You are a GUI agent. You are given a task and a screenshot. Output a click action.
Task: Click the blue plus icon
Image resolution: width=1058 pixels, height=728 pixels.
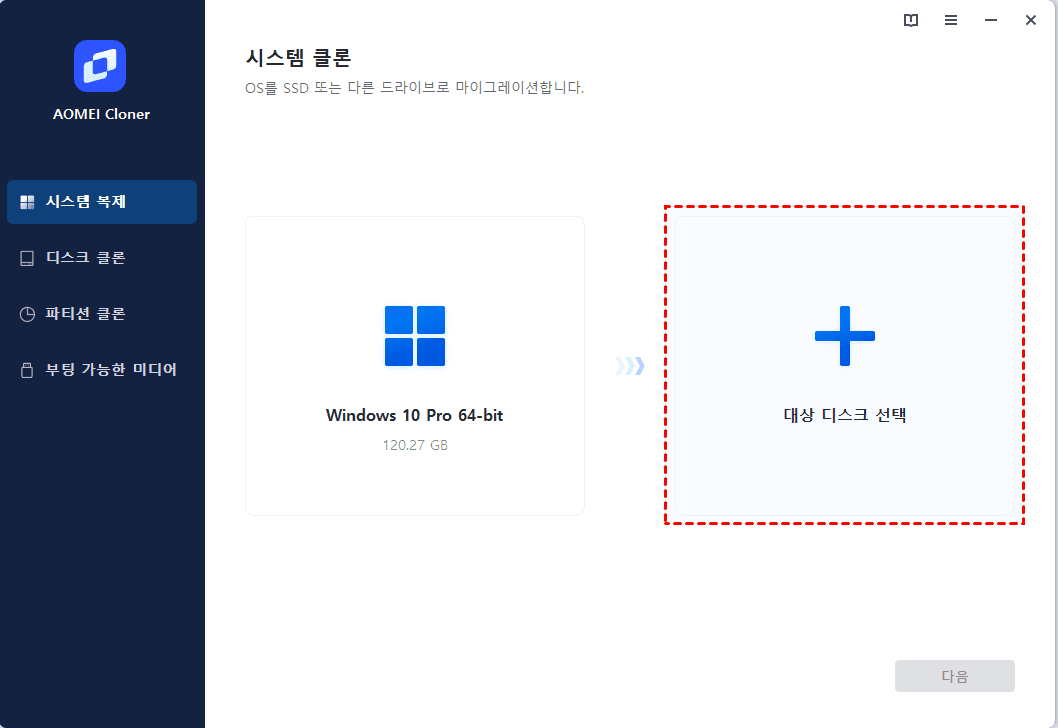tap(845, 336)
